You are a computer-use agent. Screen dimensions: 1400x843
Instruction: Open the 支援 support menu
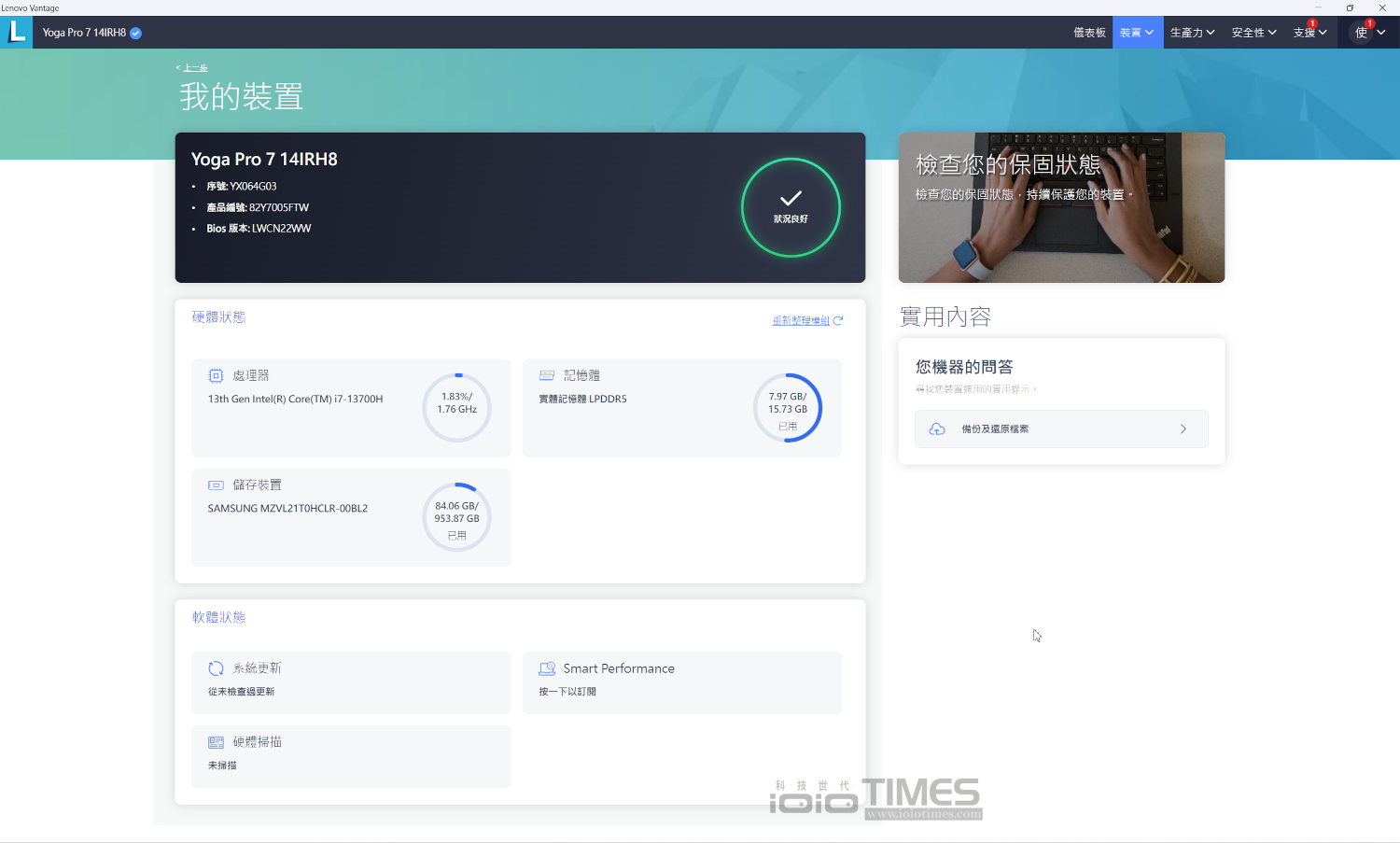coord(1309,33)
